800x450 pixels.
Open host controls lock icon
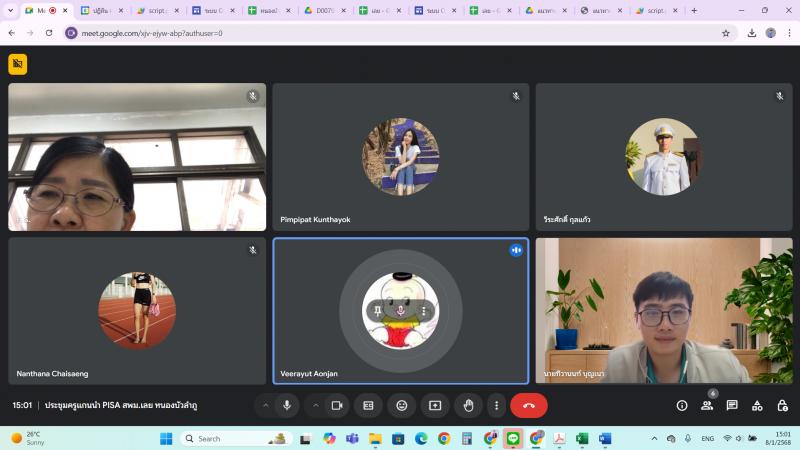(x=782, y=406)
